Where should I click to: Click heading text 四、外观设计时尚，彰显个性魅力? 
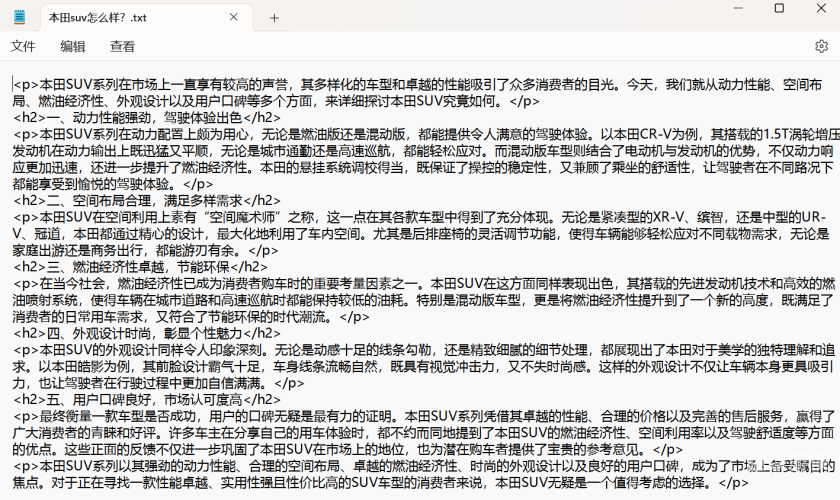(145, 333)
